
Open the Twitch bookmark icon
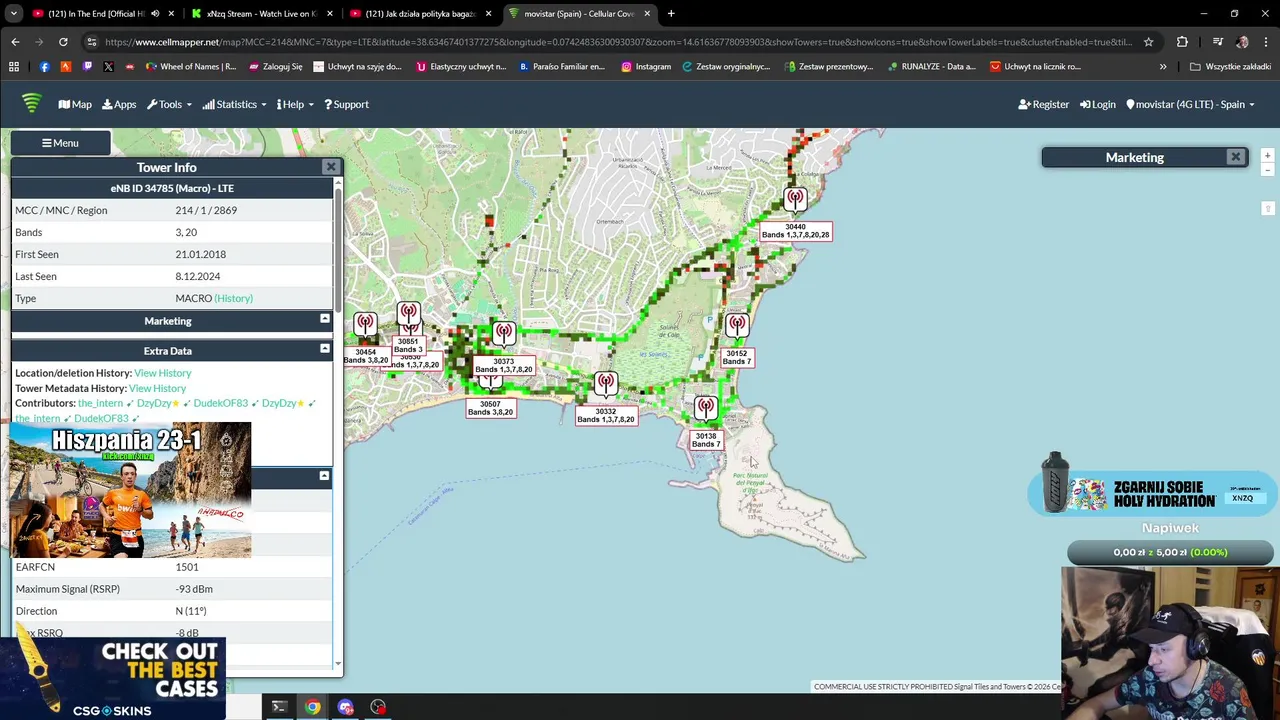[87, 67]
